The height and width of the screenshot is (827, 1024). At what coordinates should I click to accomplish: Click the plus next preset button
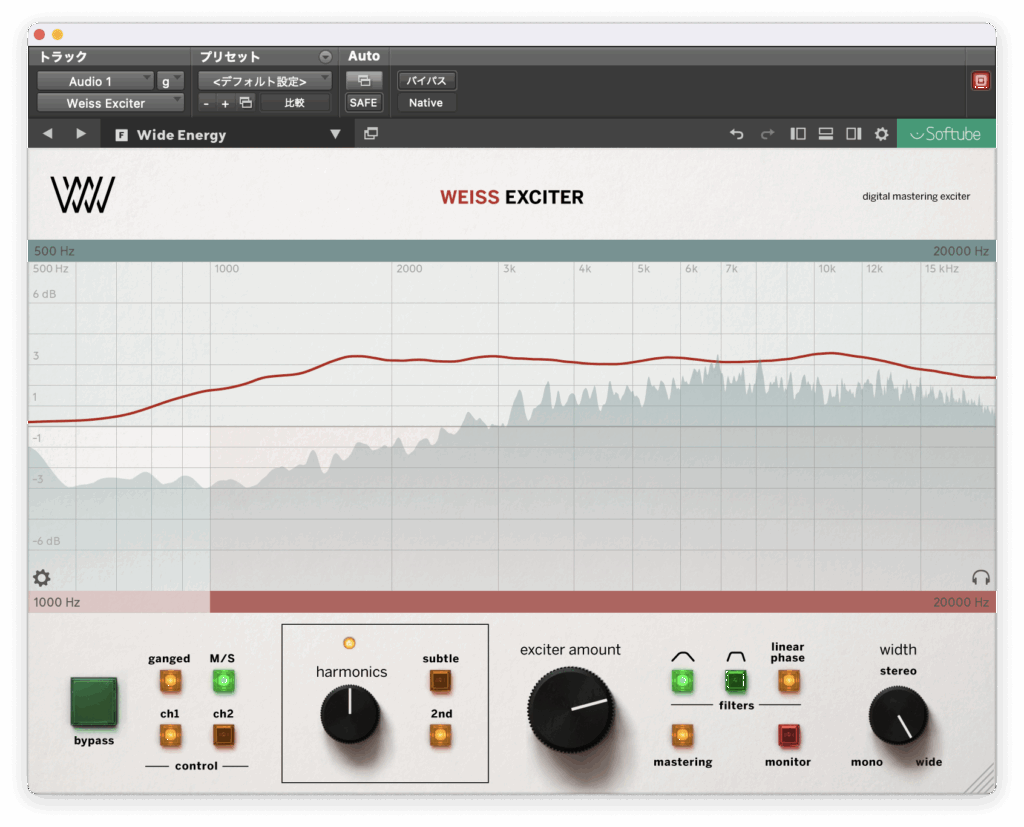pyautogui.click(x=225, y=103)
